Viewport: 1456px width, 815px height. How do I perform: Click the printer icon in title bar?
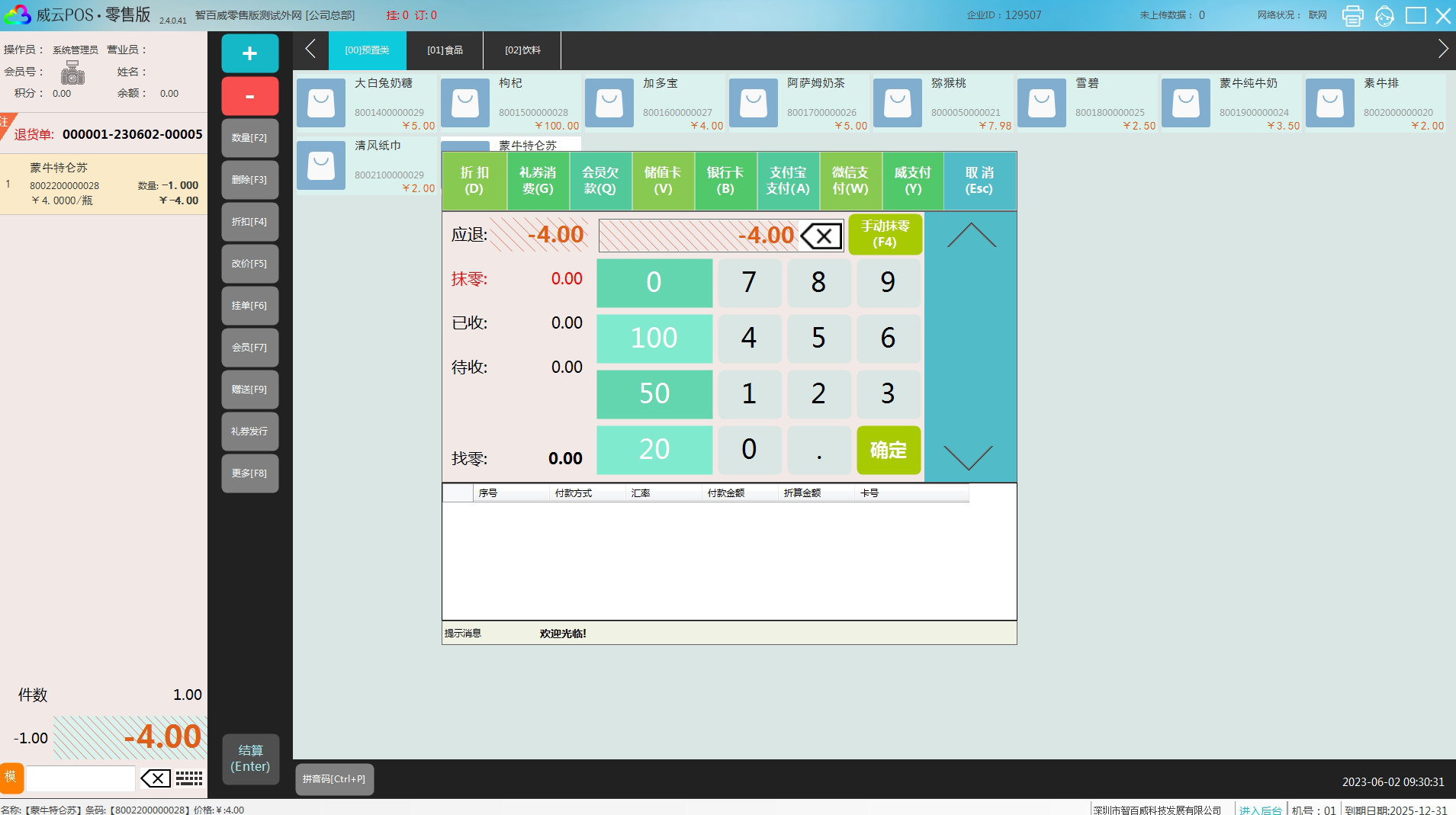(x=1352, y=15)
